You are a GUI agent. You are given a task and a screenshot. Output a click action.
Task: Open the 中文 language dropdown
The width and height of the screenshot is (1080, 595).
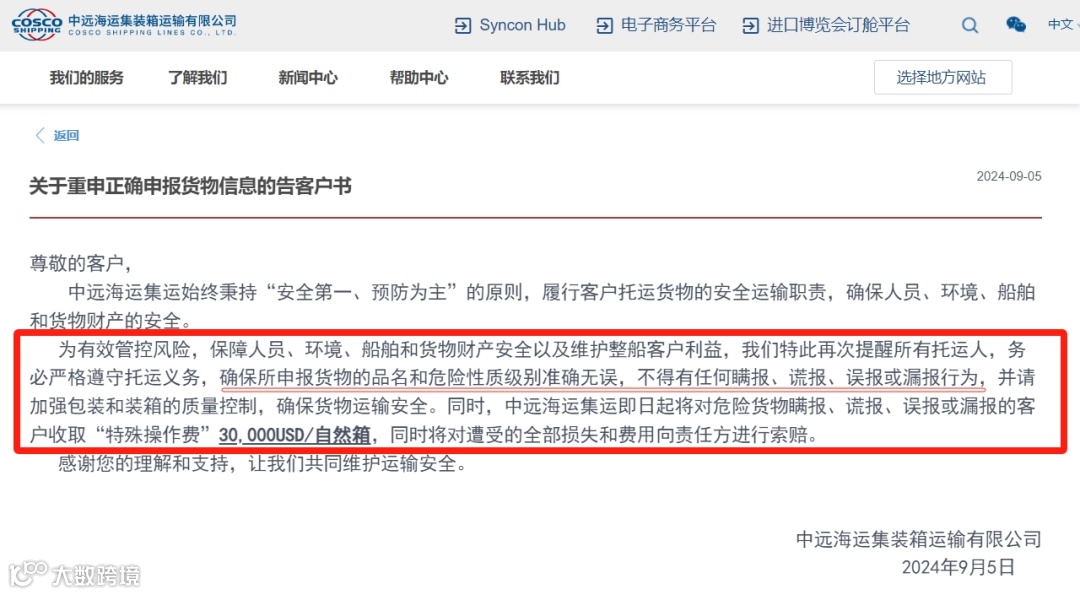[1063, 25]
